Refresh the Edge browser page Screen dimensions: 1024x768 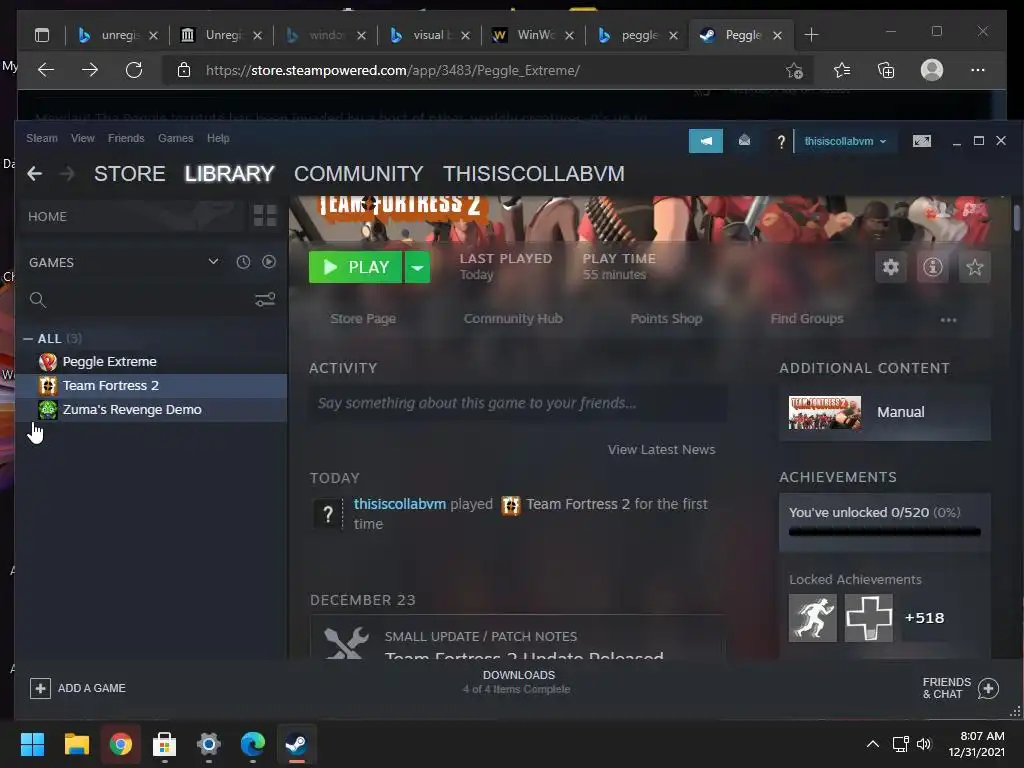click(x=134, y=70)
